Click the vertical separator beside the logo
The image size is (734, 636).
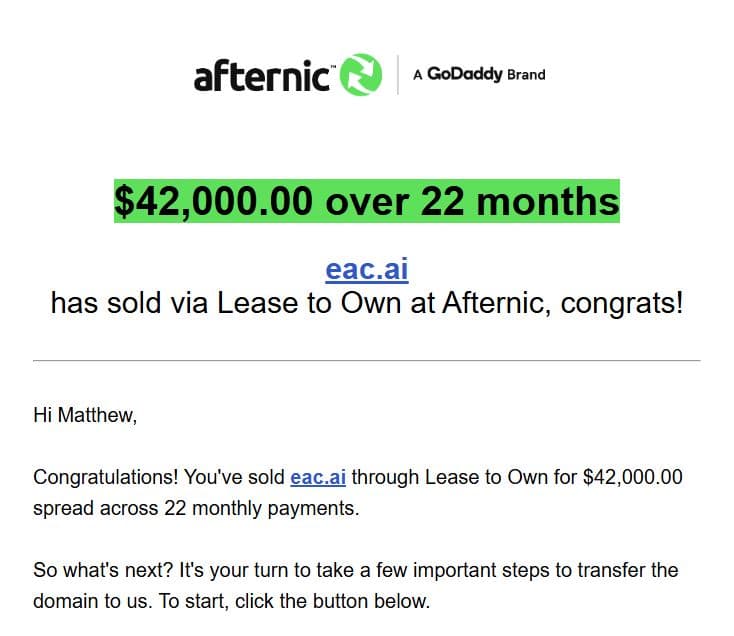[397, 75]
